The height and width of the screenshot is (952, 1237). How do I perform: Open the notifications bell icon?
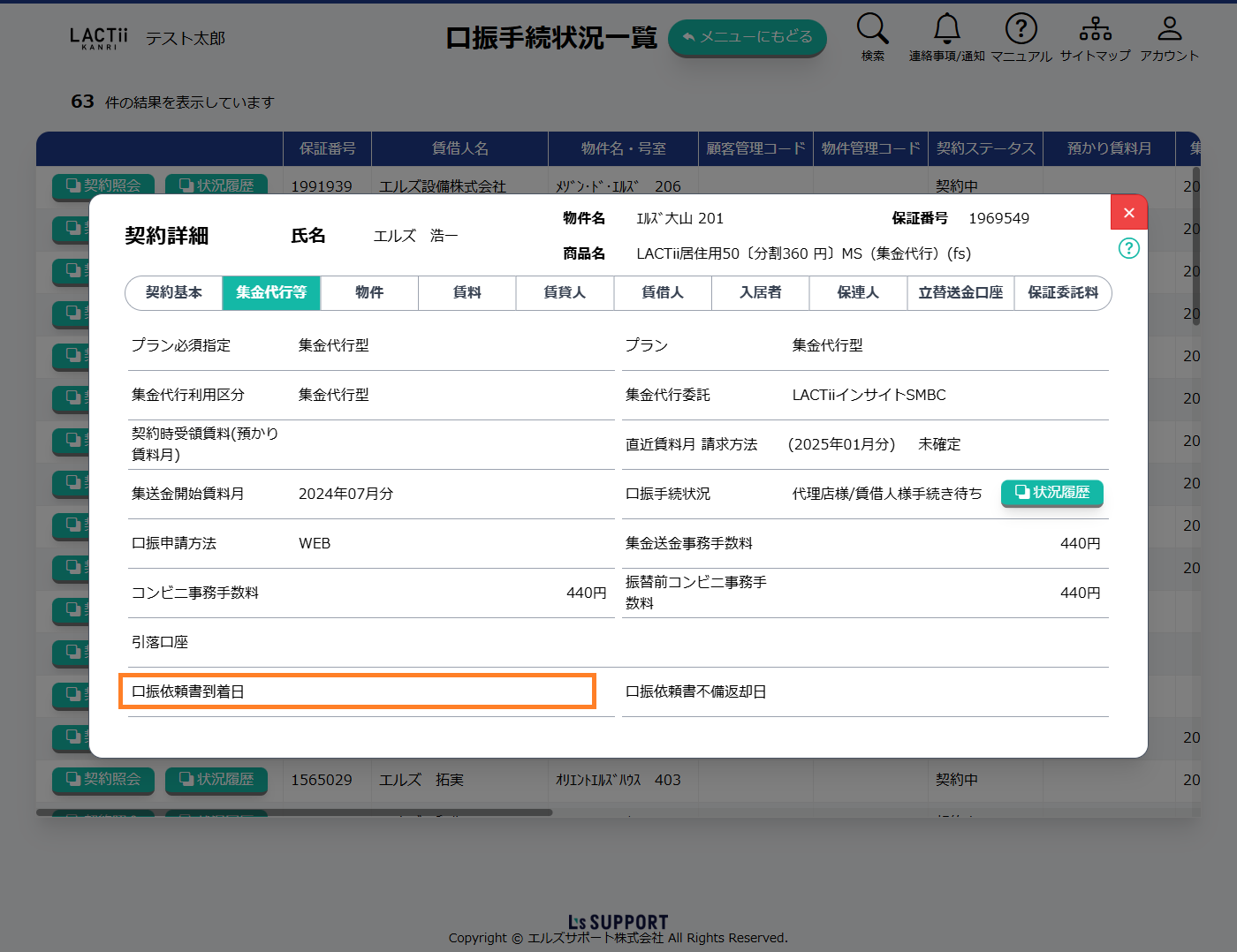pyautogui.click(x=946, y=30)
